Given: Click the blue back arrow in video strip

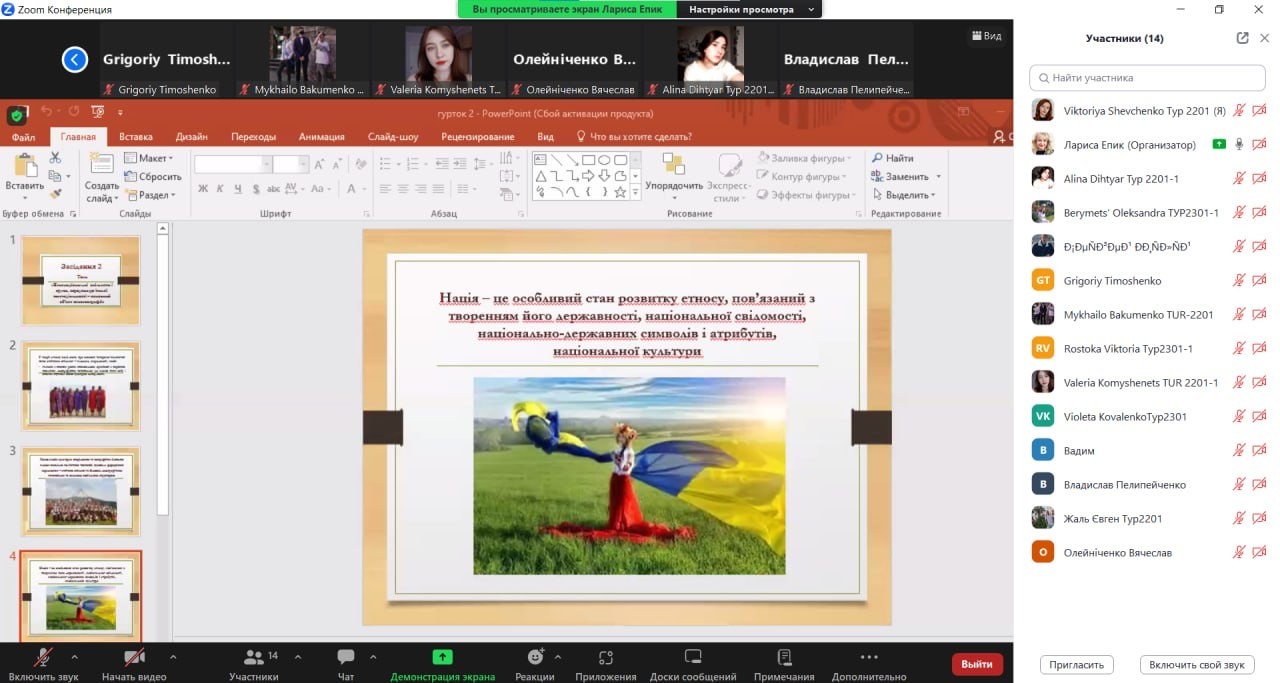Looking at the screenshot, I should 75,60.
